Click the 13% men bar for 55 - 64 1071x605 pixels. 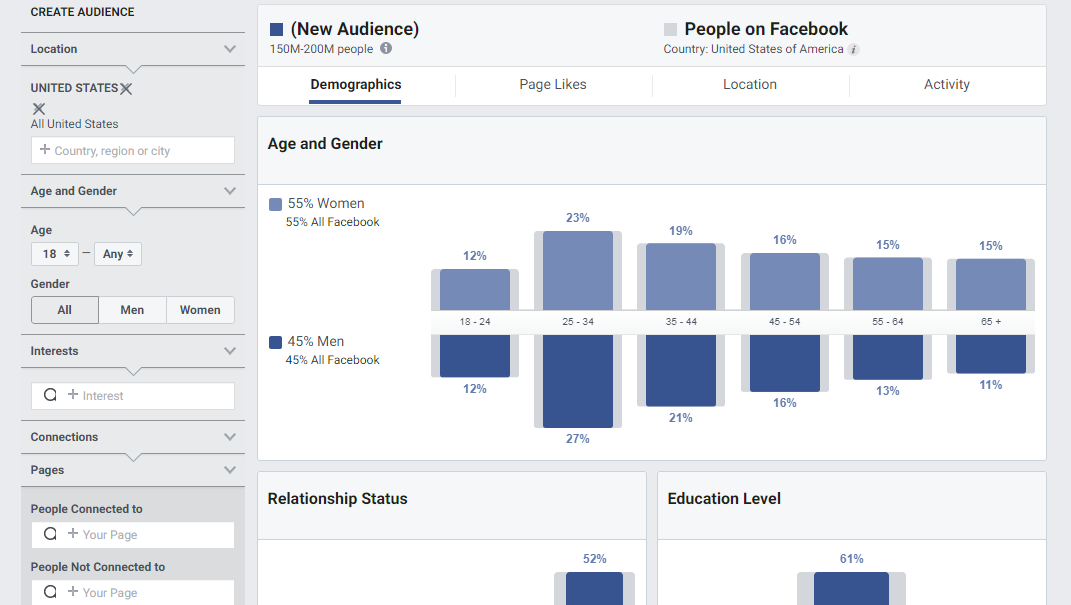(888, 357)
